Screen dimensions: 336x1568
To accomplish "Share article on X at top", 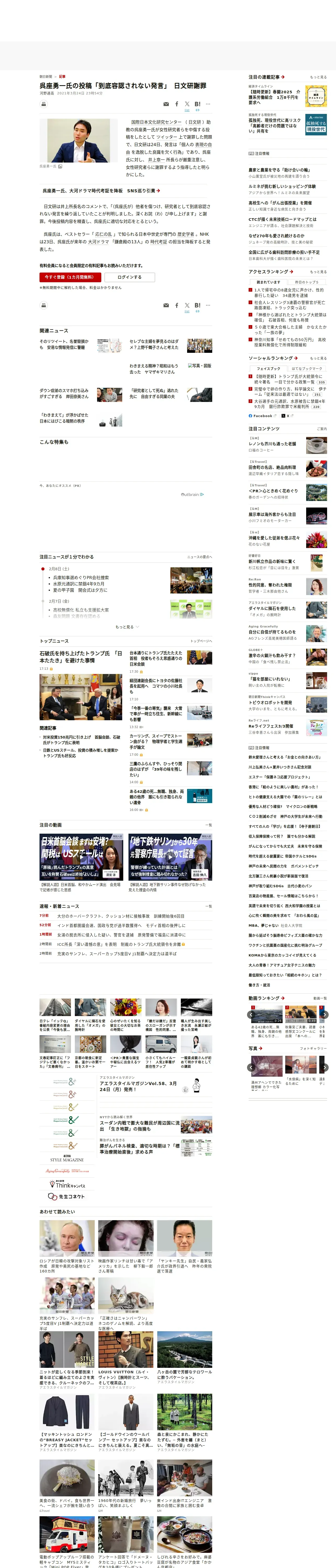I will point(187,104).
